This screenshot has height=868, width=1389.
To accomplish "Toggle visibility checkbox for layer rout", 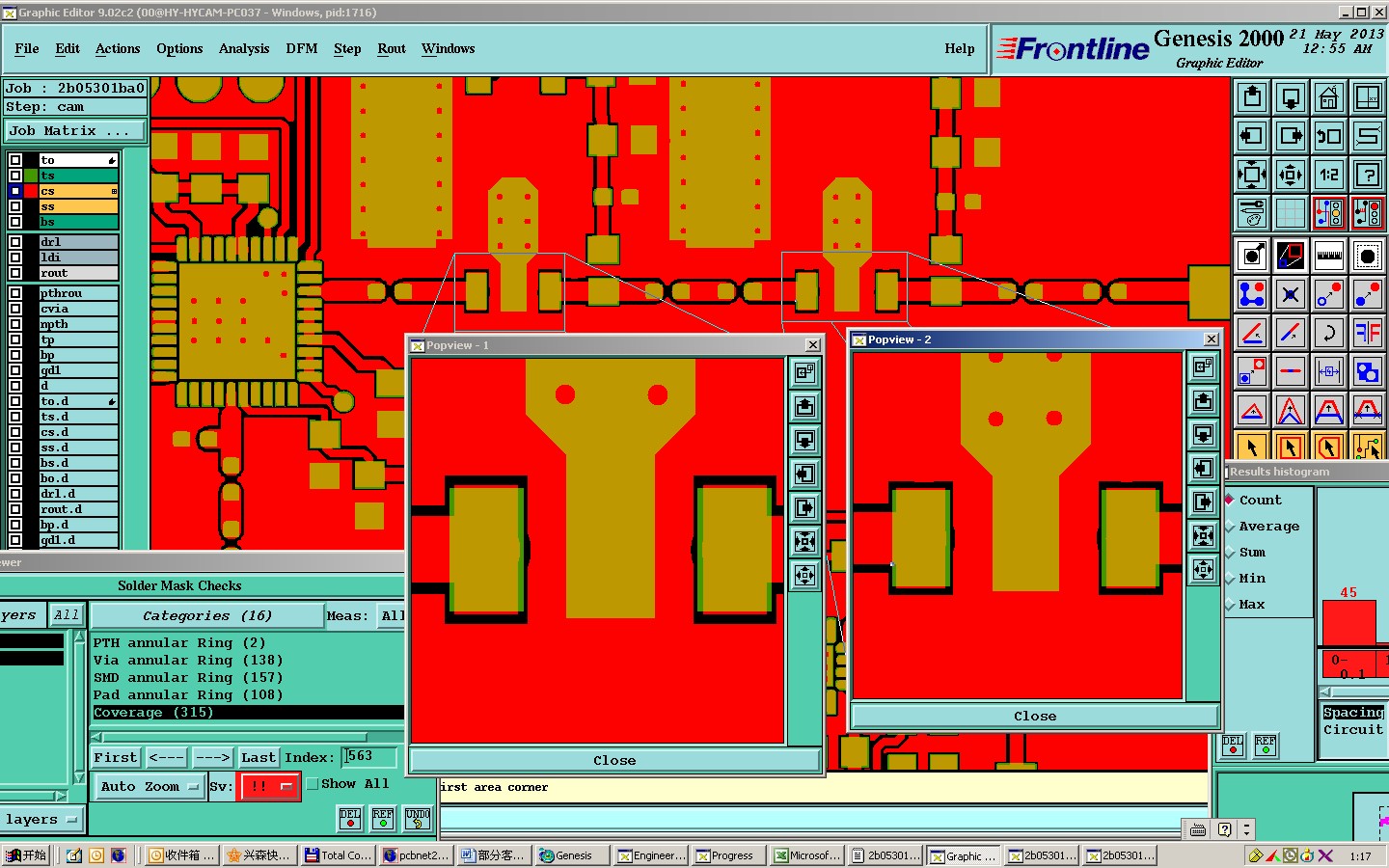I will tap(15, 273).
